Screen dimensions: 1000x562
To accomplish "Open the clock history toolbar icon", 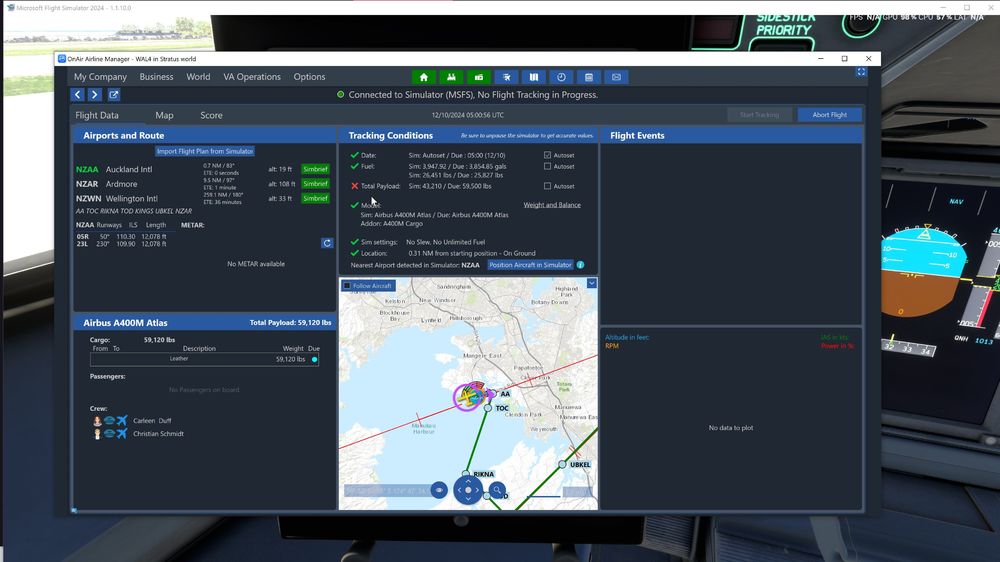I will (x=561, y=77).
